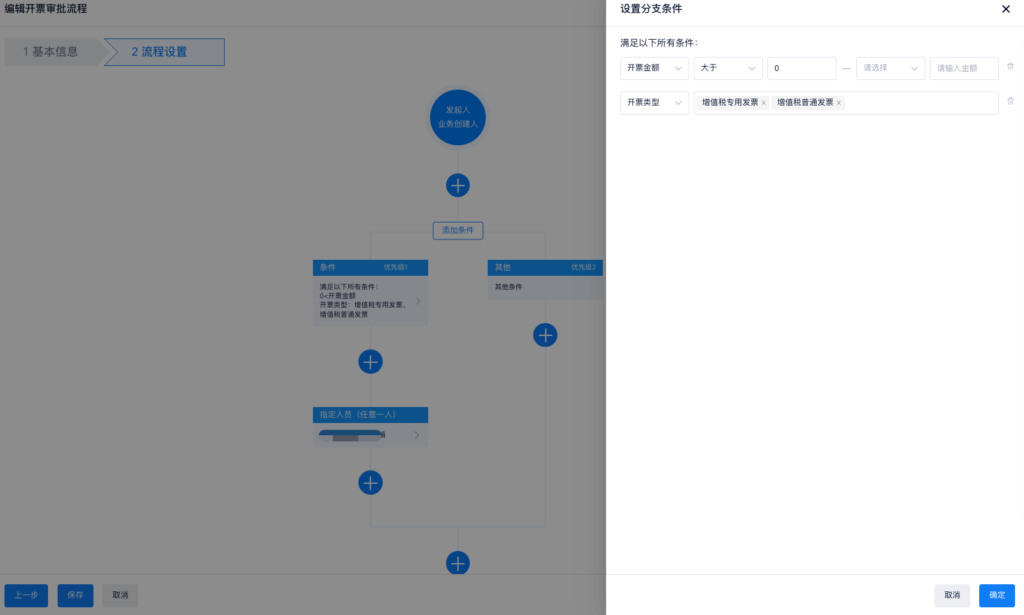
Task: Add node below 指定人员 approver card
Action: click(x=370, y=483)
